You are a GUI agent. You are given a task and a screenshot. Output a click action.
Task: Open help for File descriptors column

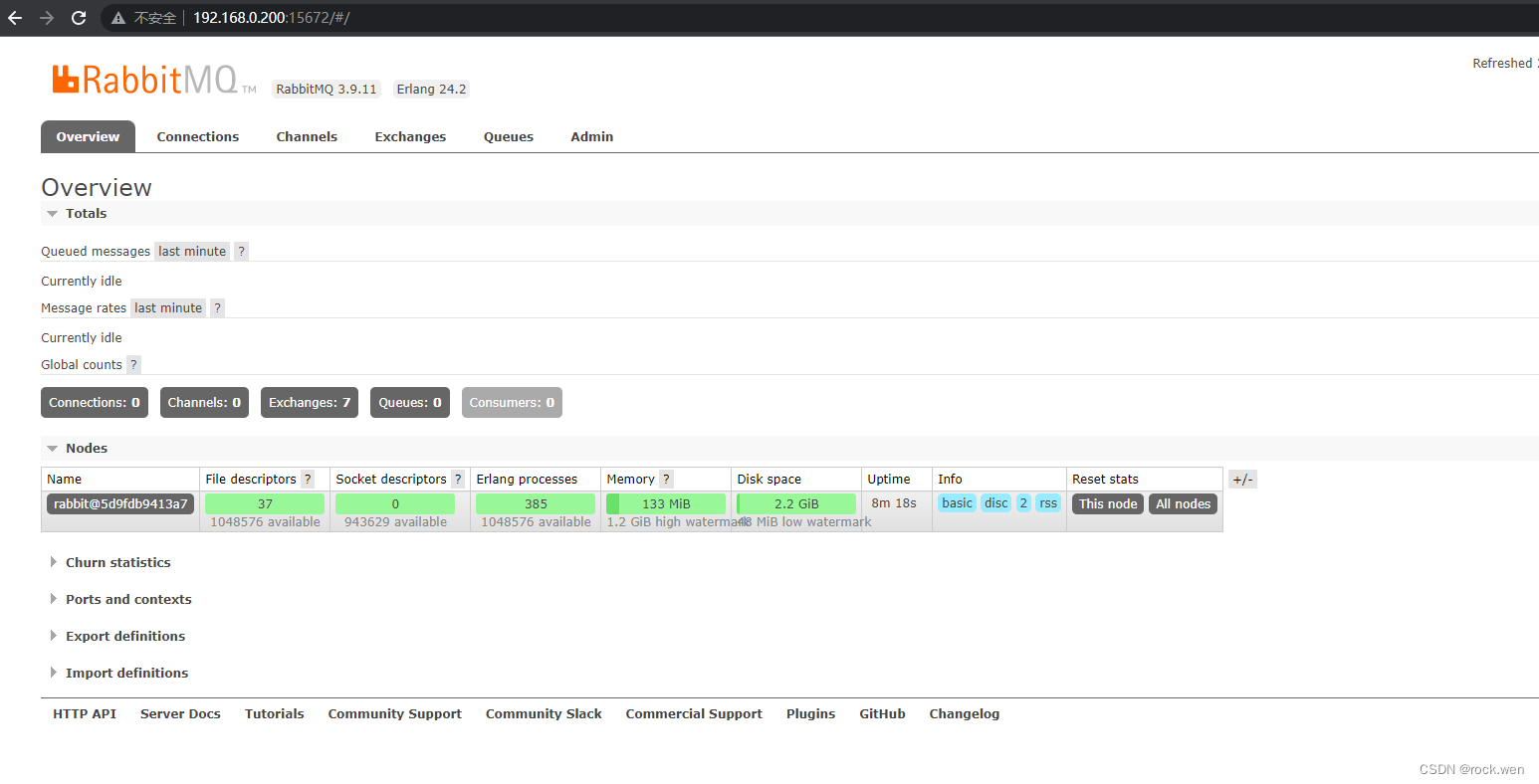coord(308,480)
